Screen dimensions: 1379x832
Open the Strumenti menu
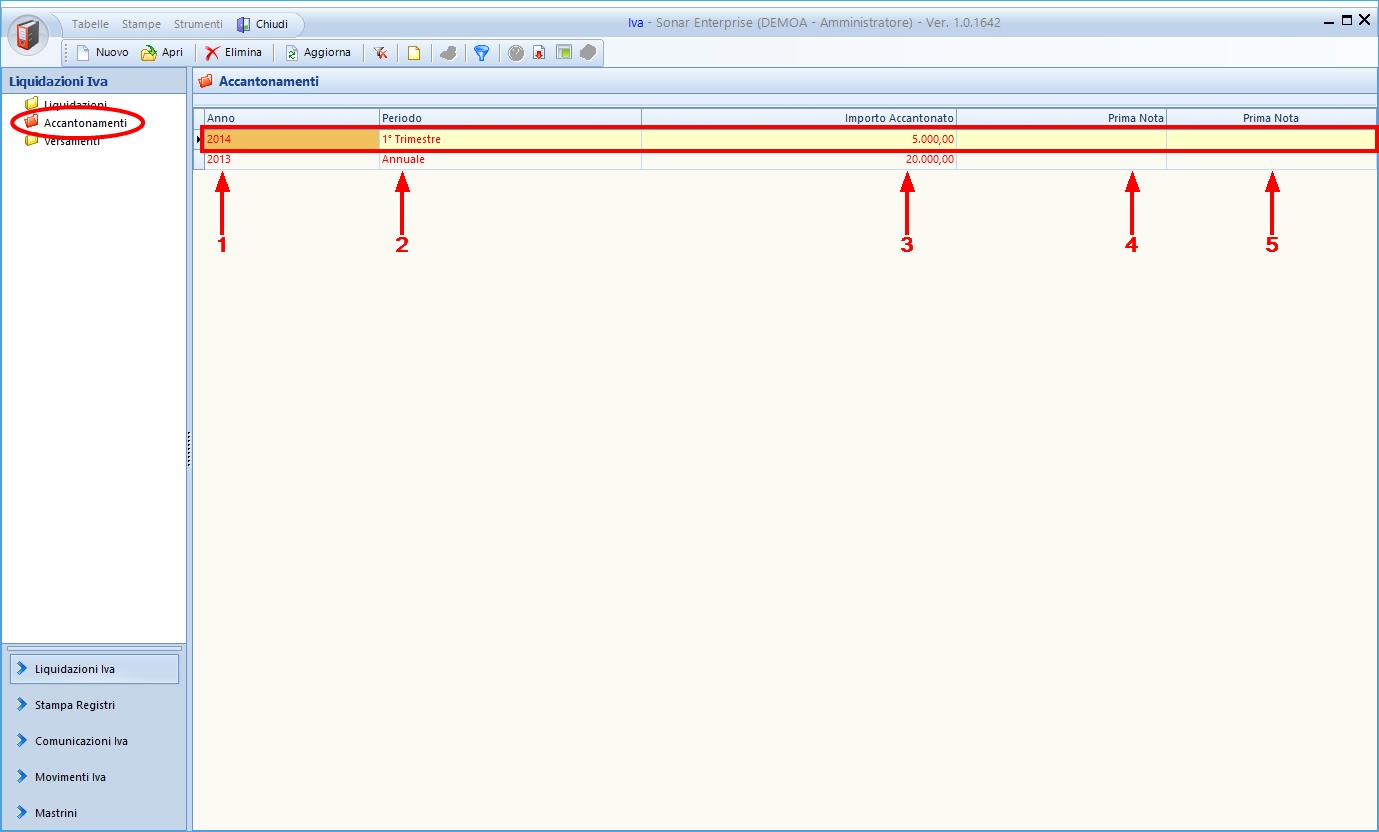(198, 24)
